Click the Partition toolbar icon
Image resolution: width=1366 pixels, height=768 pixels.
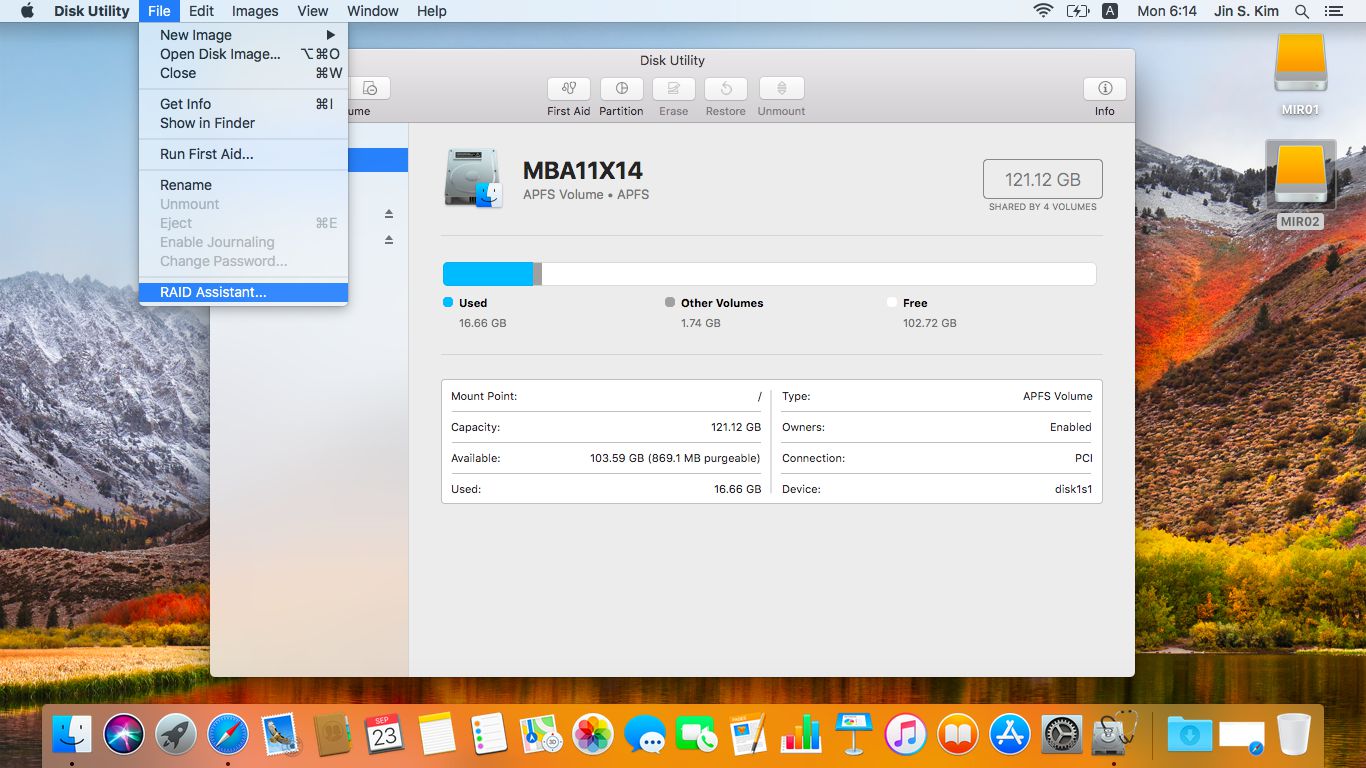(621, 88)
